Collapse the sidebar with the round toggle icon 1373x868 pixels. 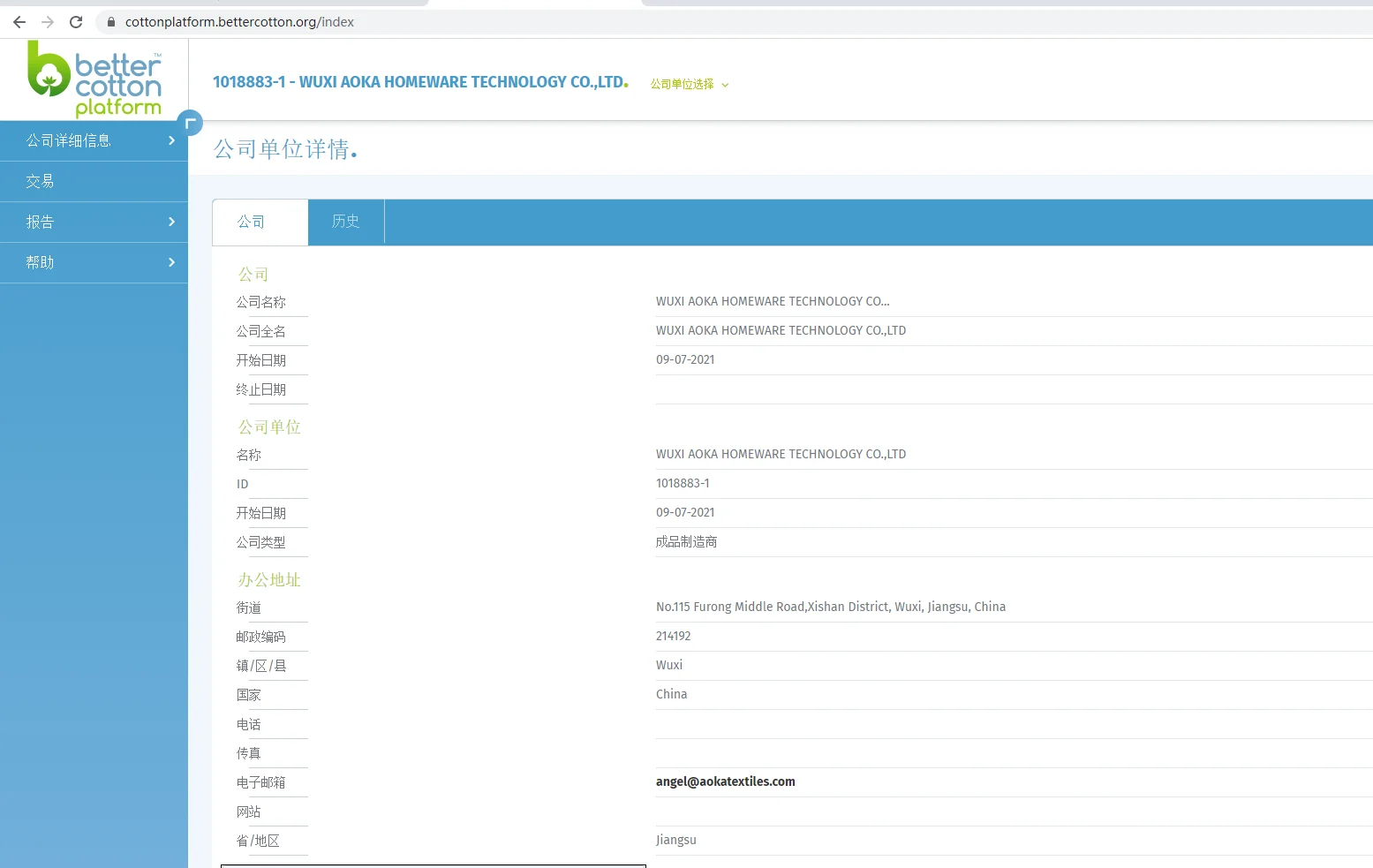190,123
